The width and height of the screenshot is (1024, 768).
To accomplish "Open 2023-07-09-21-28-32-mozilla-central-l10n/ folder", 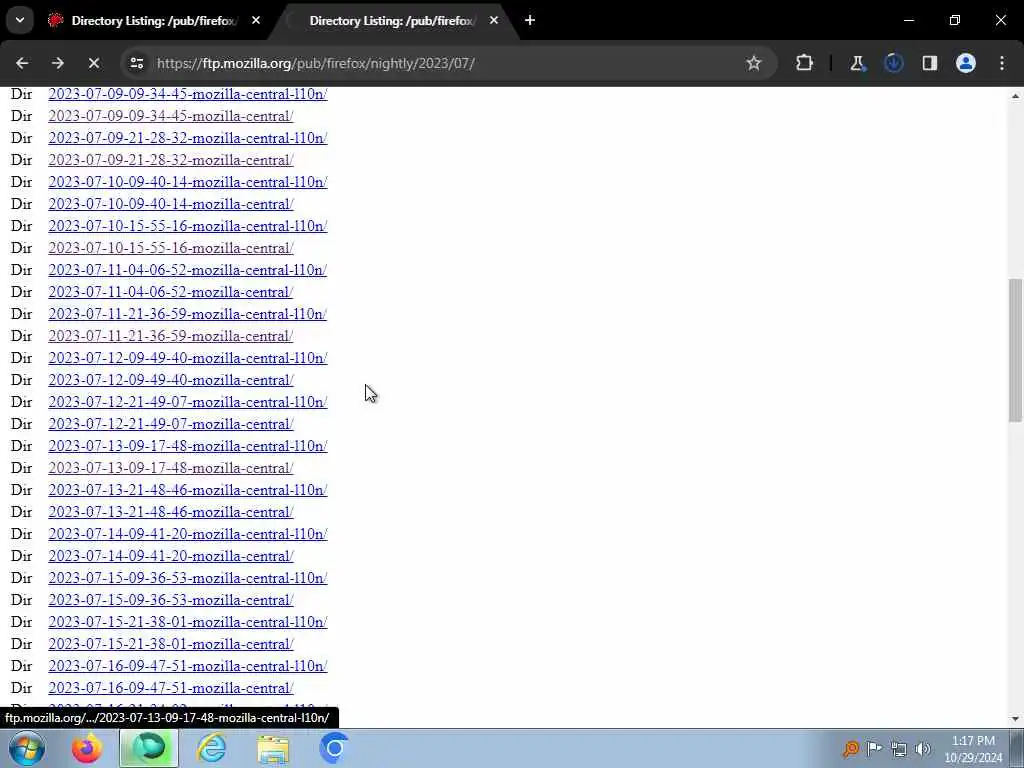I will pos(187,138).
